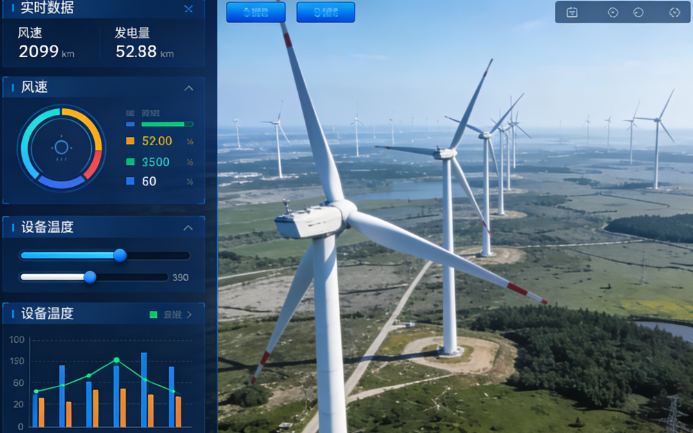693x433 pixels.
Task: Collapse the 风速 panel
Action: coord(188,88)
